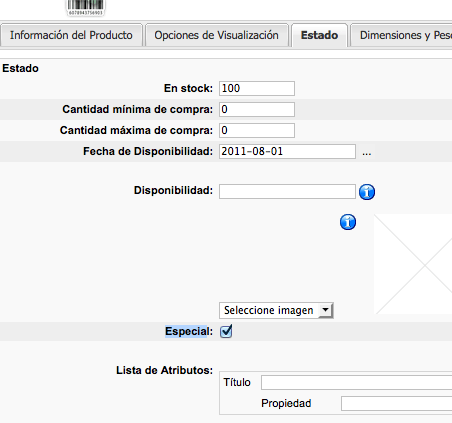Click info icon beside Disponibilidad field
The image size is (452, 423).
pyautogui.click(x=367, y=192)
